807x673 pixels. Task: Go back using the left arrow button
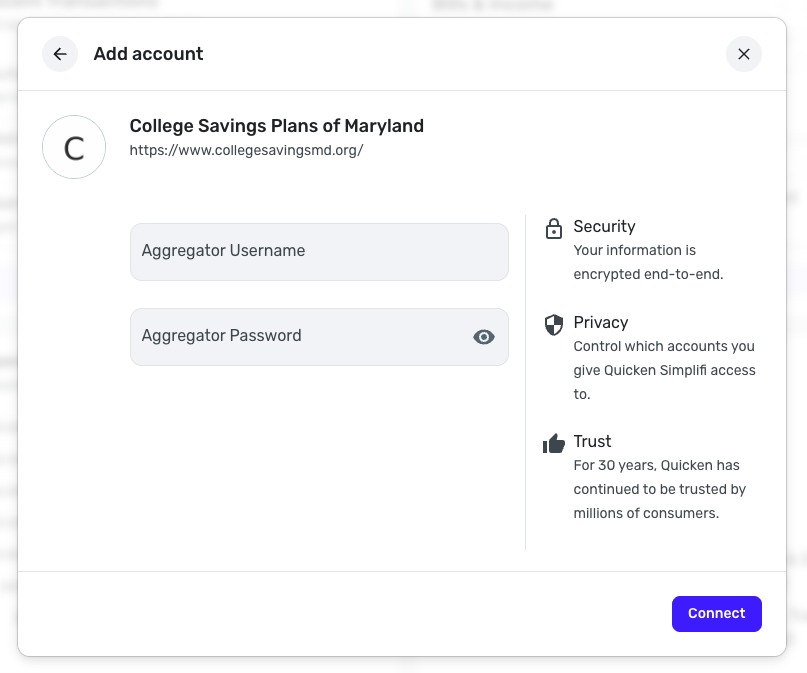tap(60, 54)
